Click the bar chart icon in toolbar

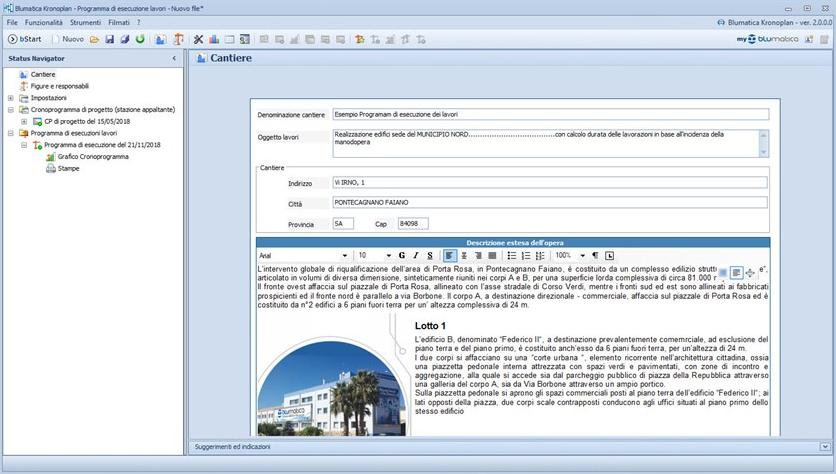pos(215,39)
